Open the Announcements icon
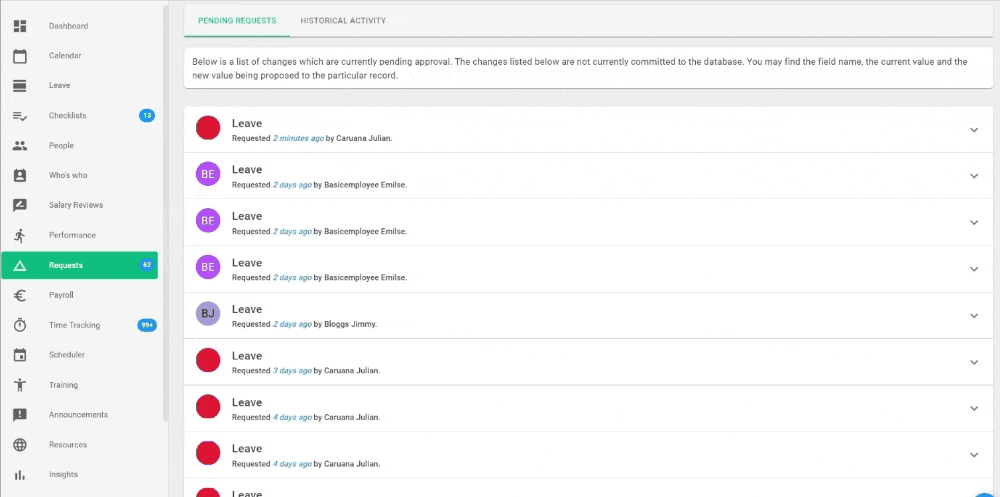 [20, 415]
